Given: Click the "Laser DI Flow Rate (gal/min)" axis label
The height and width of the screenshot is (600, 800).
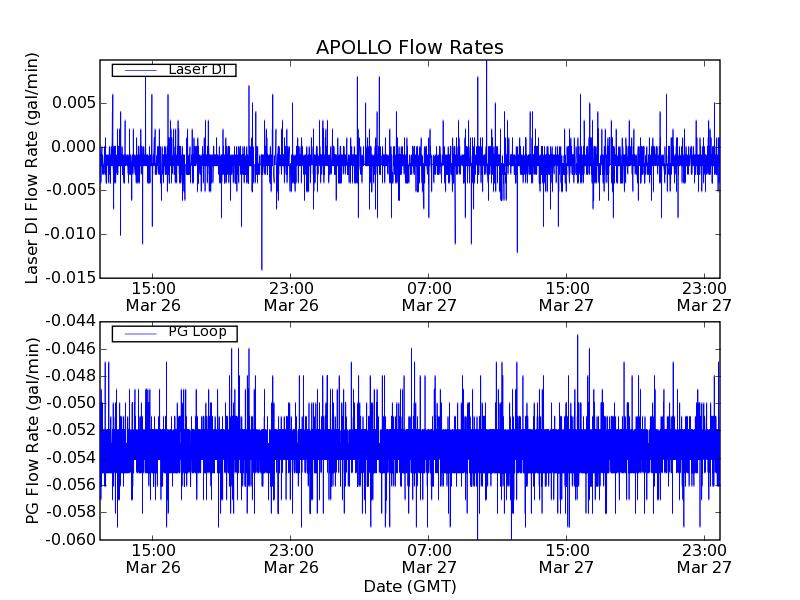Looking at the screenshot, I should pyautogui.click(x=33, y=168).
